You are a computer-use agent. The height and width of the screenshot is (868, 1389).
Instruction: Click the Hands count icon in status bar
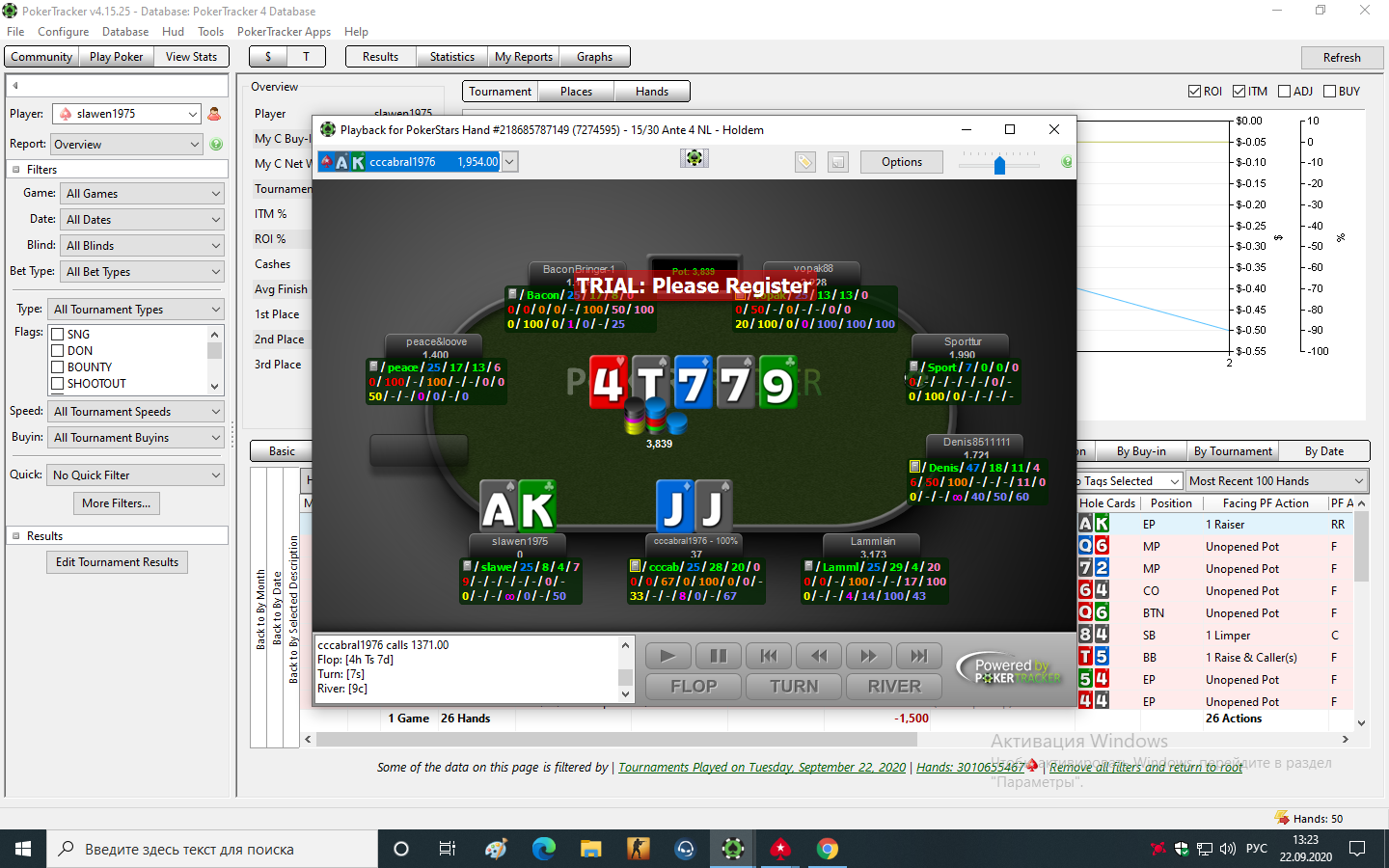click(1282, 818)
